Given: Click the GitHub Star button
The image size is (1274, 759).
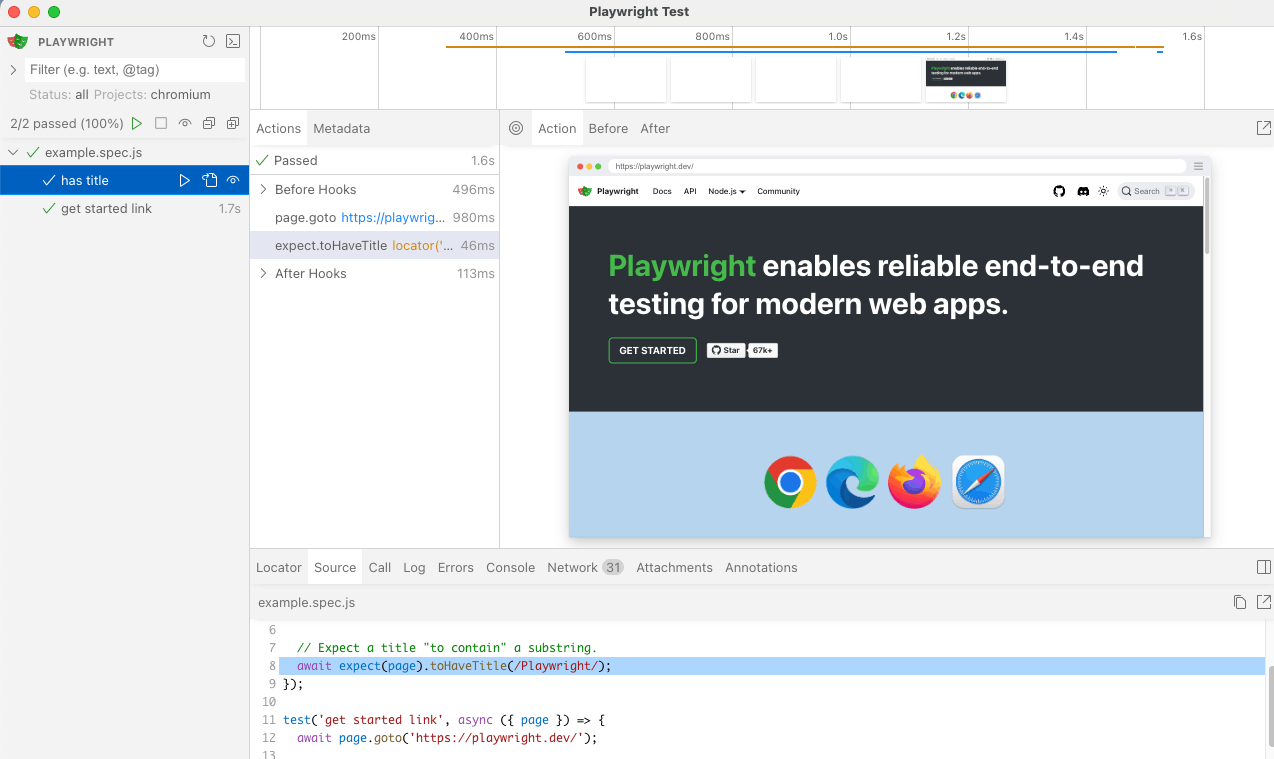Looking at the screenshot, I should pyautogui.click(x=726, y=351).
